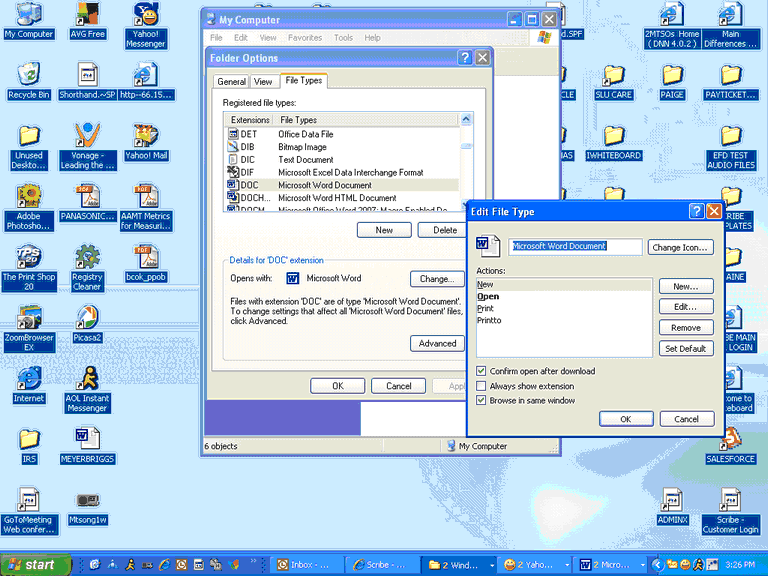The image size is (768, 576).
Task: Select the PANASONIC PDF desktop file
Action: coord(87,202)
